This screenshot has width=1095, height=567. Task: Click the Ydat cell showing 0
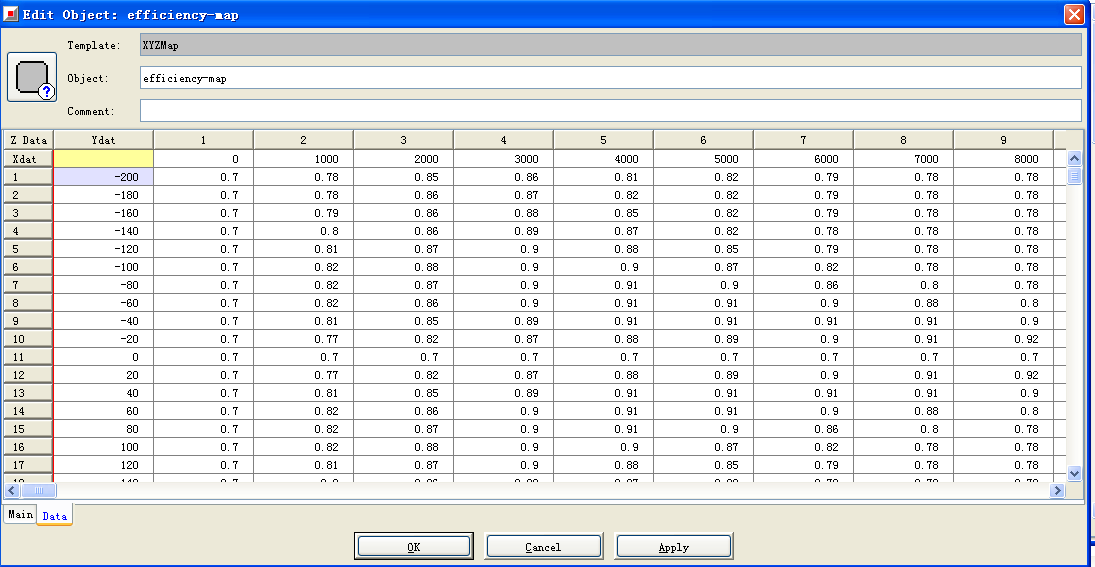coord(103,357)
